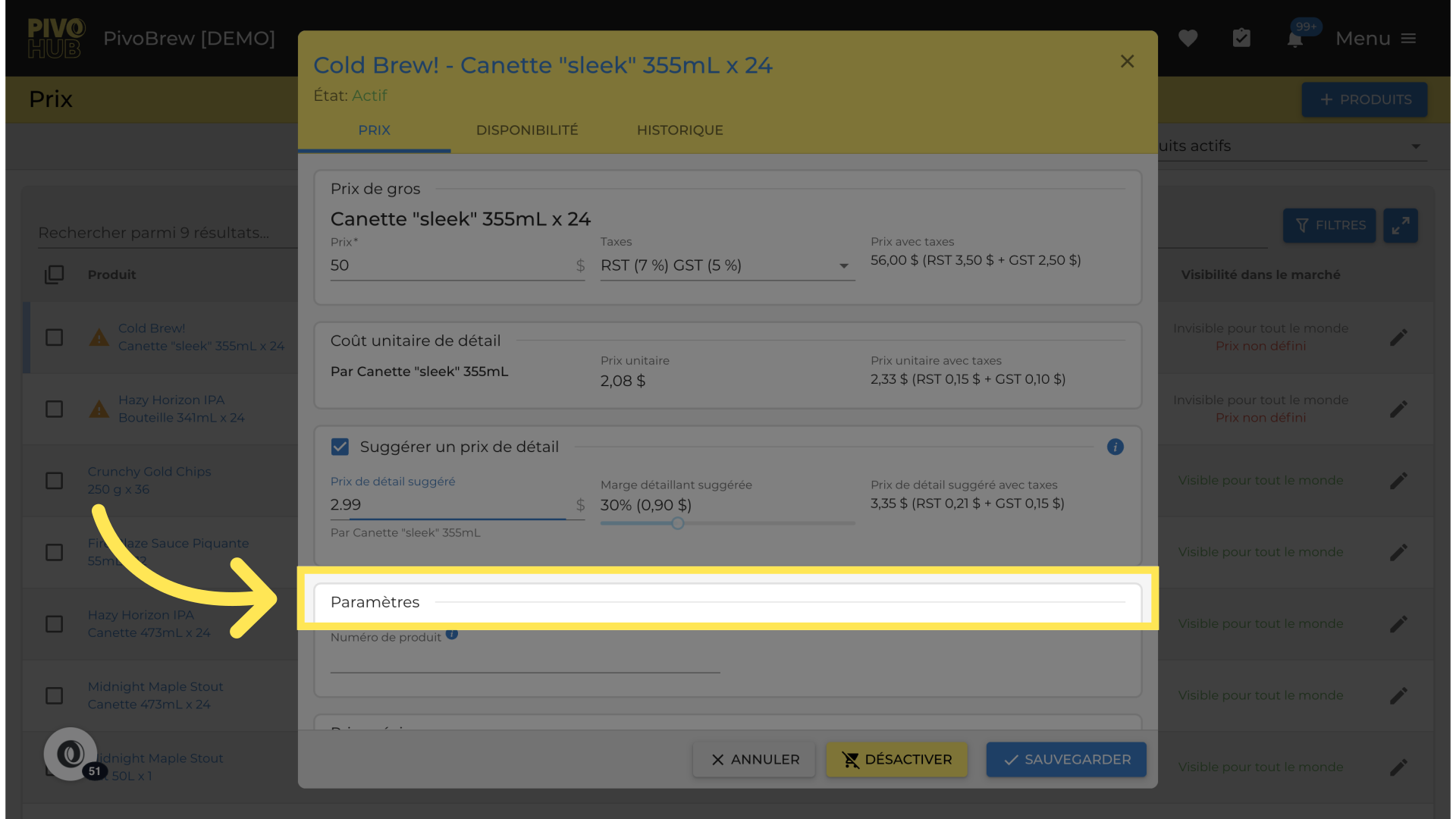Open the tasks clipboard icon
This screenshot has width=1456, height=819.
tap(1241, 38)
